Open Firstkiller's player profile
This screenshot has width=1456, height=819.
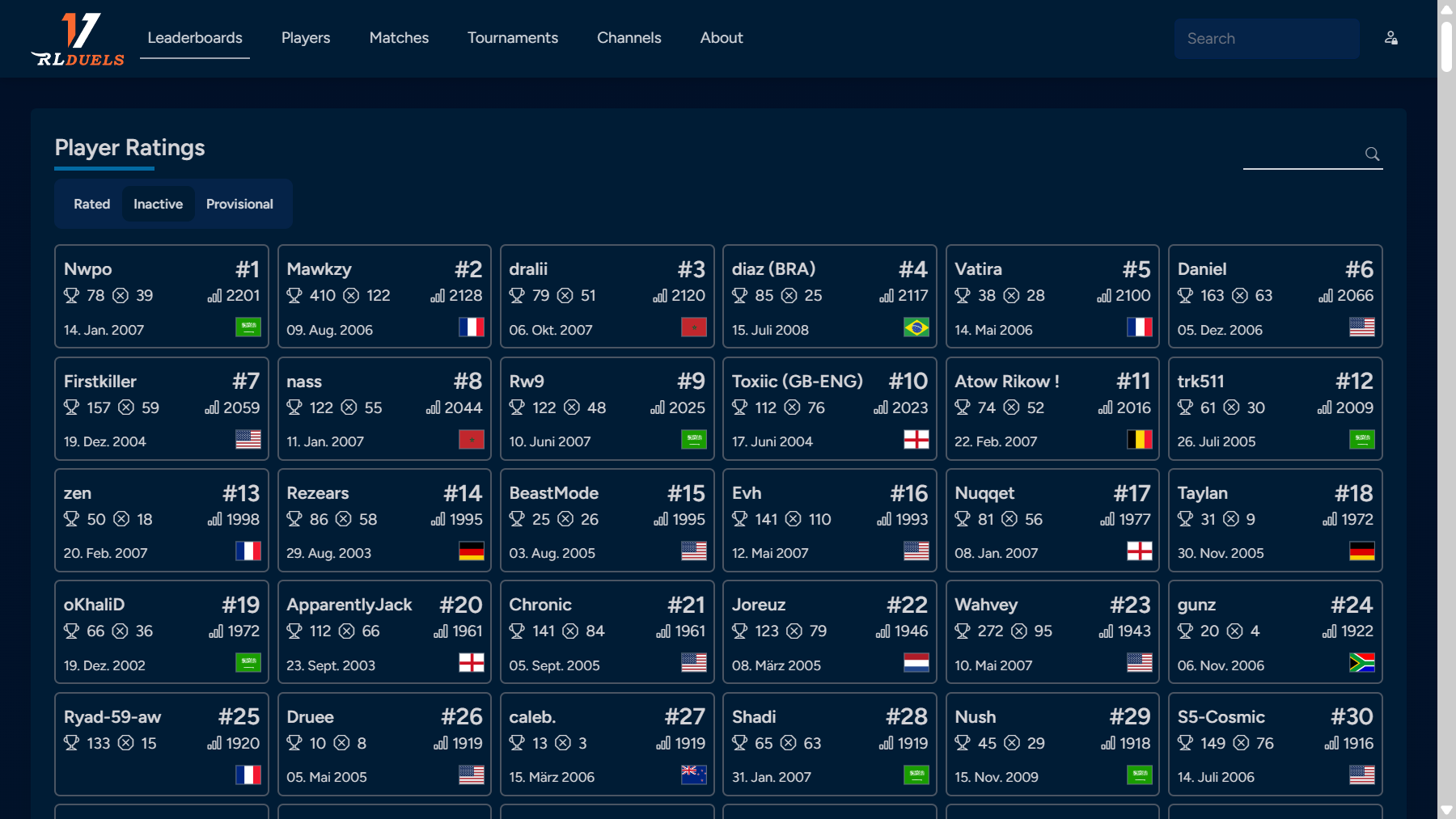click(100, 382)
